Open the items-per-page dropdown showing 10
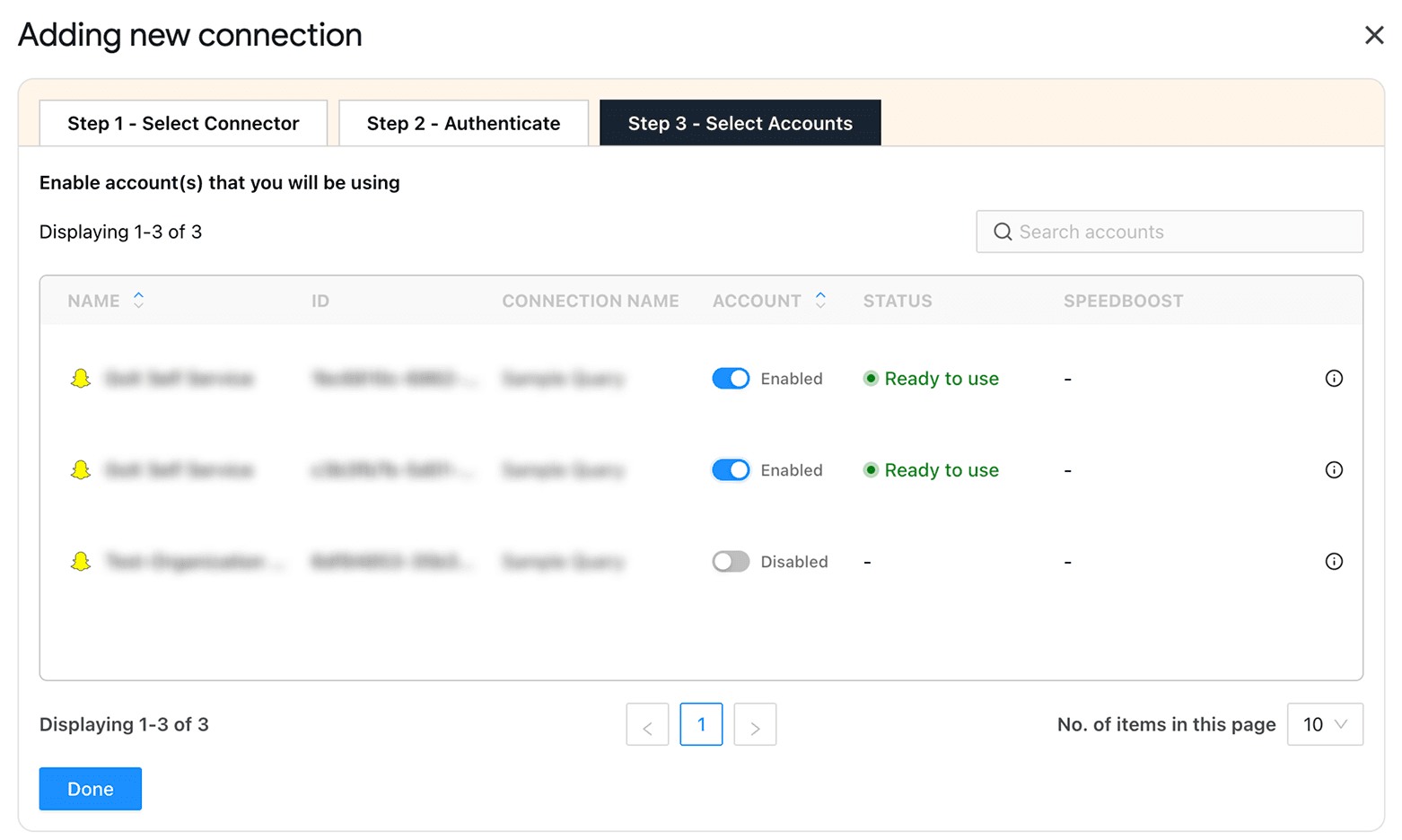This screenshot has width=1402, height=840. 1325,724
